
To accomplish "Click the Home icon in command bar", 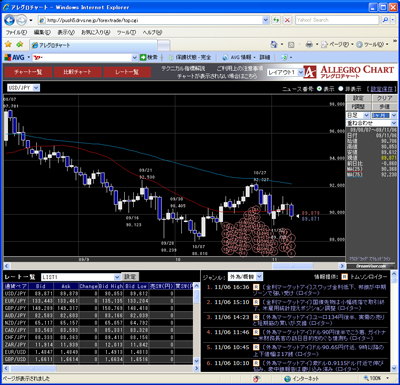I will 274,44.
